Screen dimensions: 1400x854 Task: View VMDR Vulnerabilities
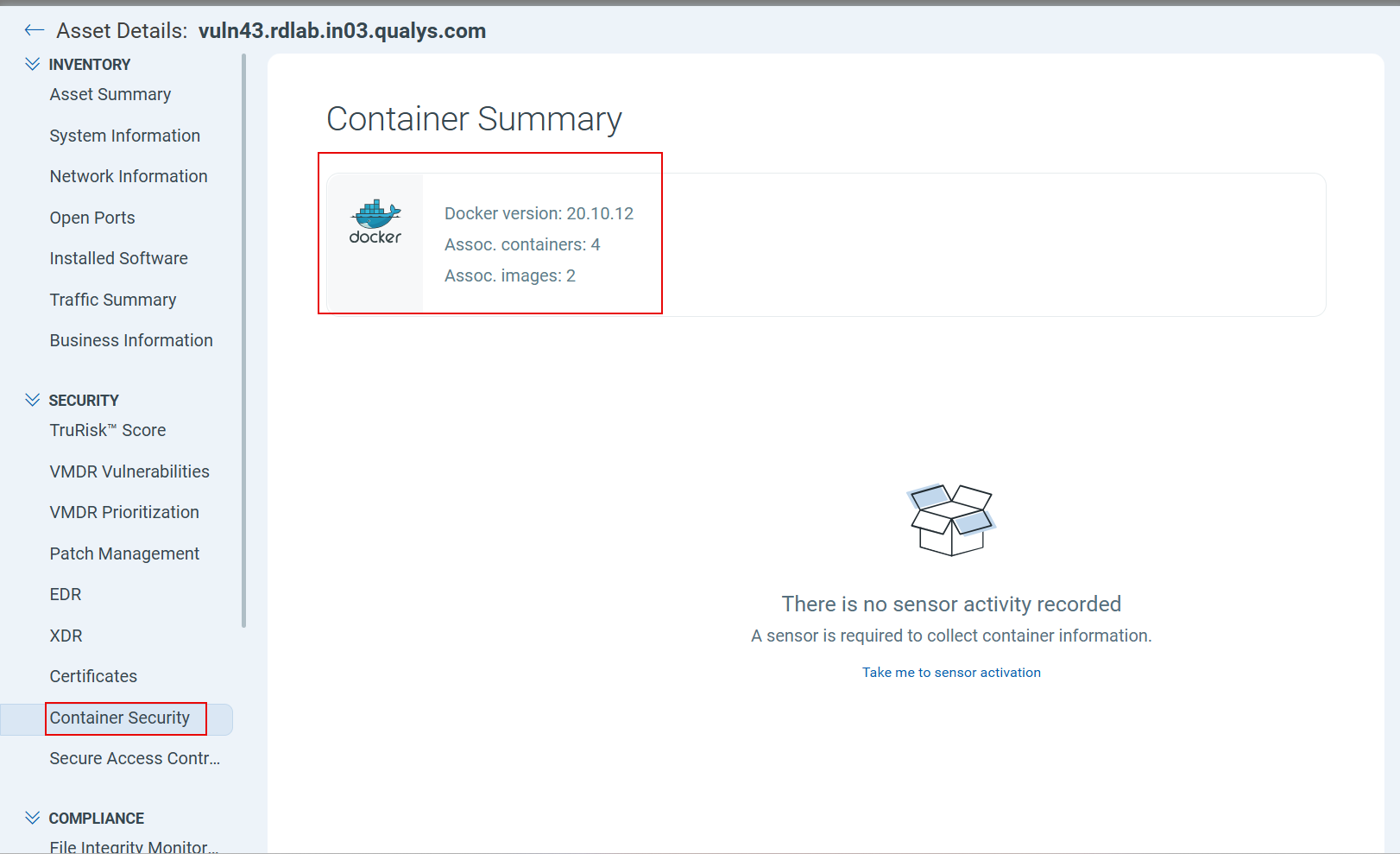pyautogui.click(x=129, y=471)
